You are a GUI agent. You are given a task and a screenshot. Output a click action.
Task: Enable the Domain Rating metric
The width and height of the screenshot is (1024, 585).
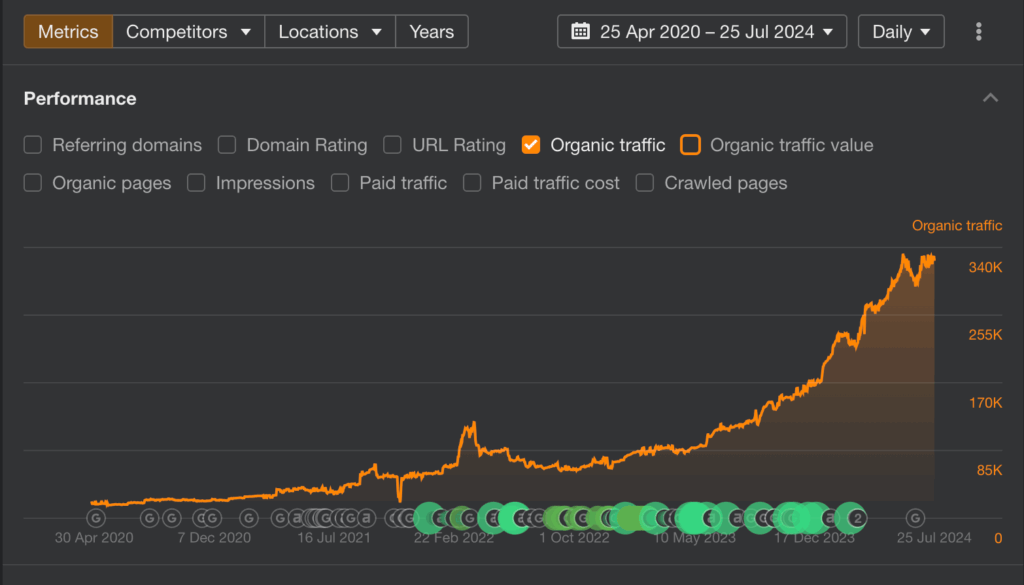pos(227,145)
